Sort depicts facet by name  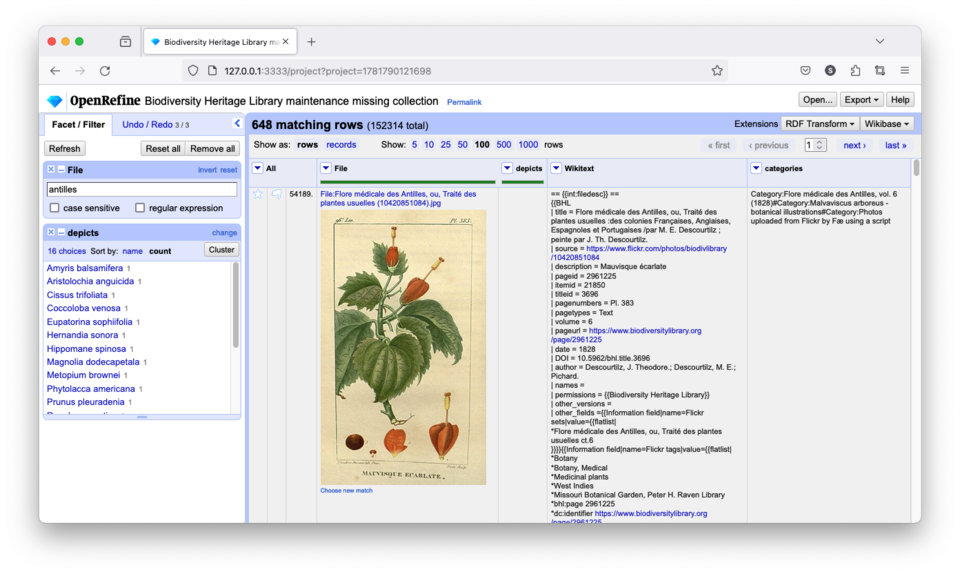pos(132,251)
